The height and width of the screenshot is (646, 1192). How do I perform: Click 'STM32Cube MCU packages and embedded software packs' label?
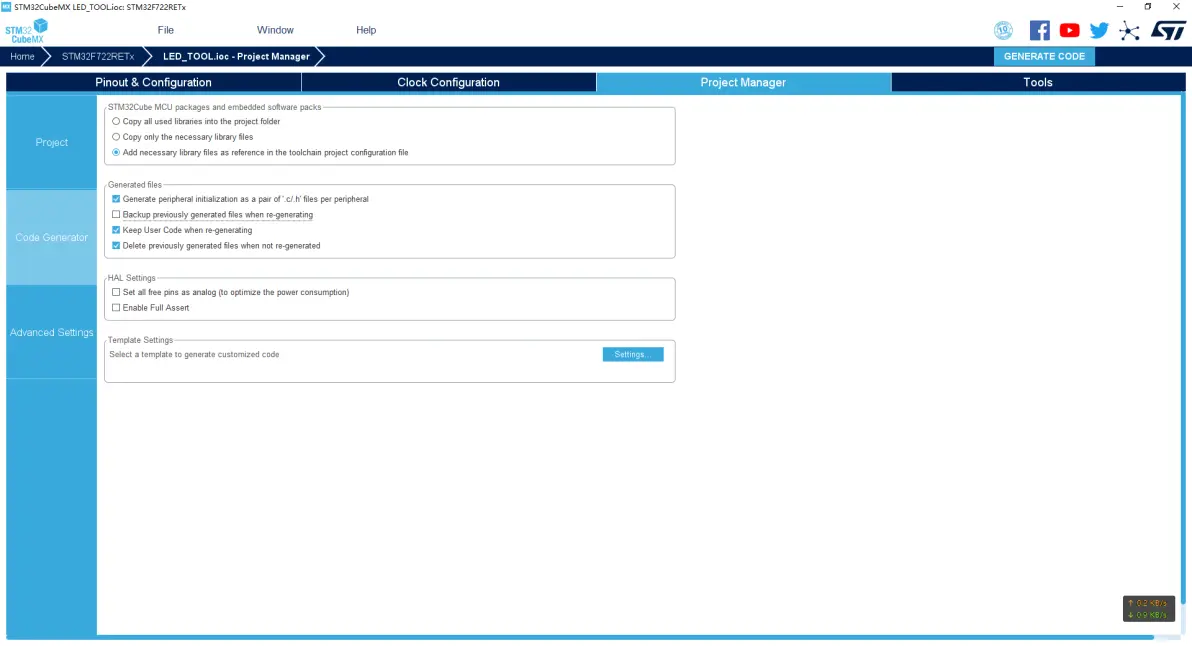(x=214, y=107)
